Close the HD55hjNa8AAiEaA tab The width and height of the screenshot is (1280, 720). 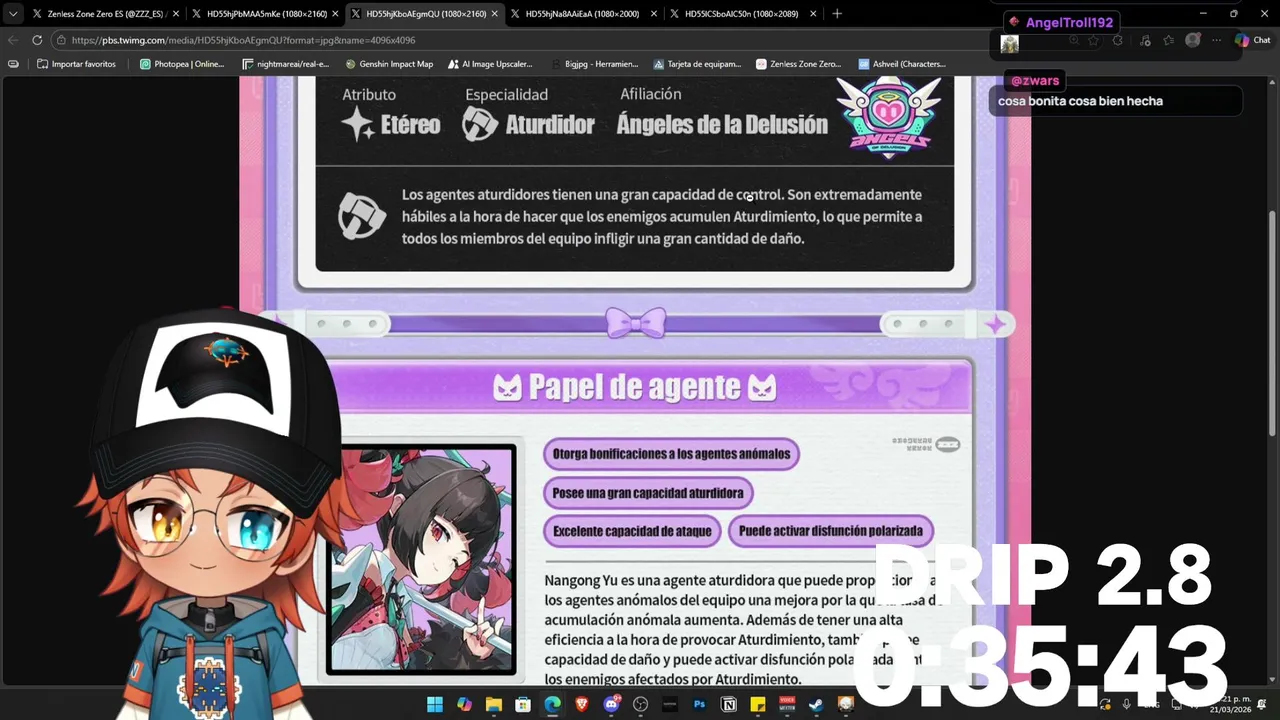(653, 14)
